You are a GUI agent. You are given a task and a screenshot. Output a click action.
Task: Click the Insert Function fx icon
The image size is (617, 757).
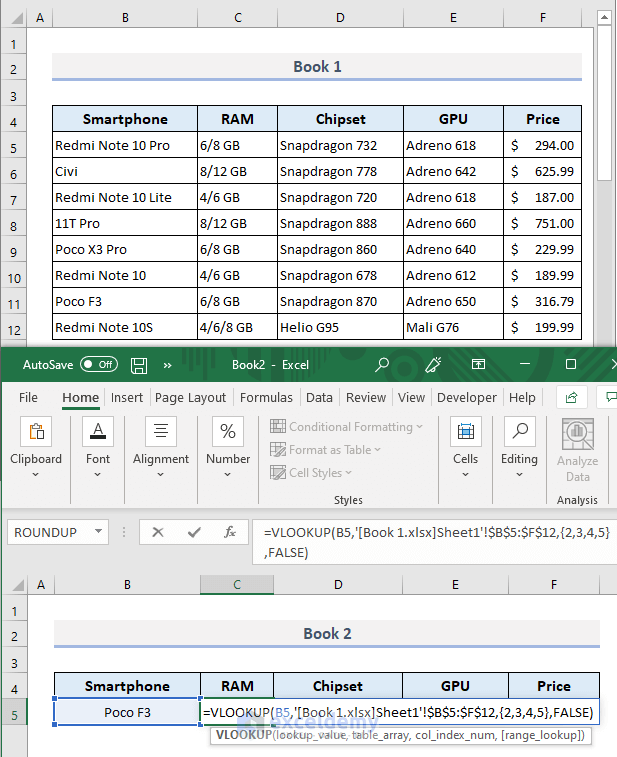pyautogui.click(x=229, y=532)
